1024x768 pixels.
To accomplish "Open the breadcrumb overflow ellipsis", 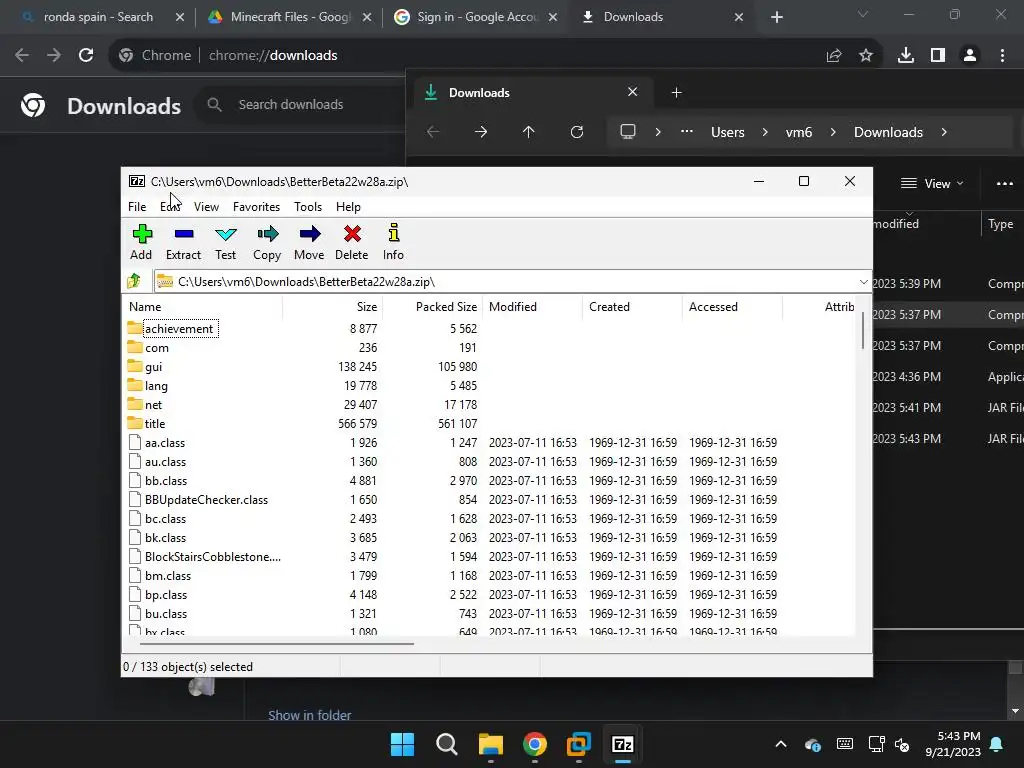I will click(x=686, y=132).
